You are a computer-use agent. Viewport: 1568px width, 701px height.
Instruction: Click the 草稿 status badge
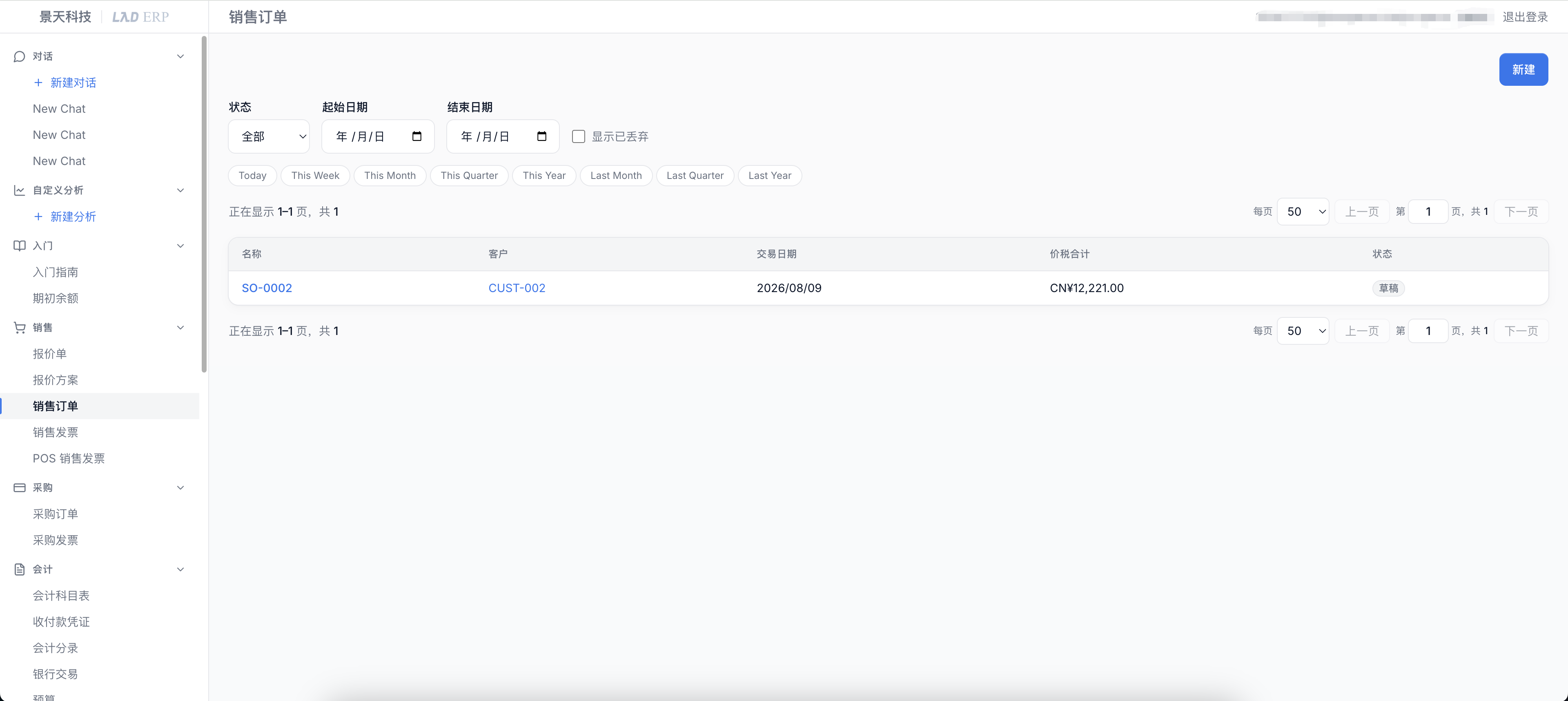point(1388,288)
